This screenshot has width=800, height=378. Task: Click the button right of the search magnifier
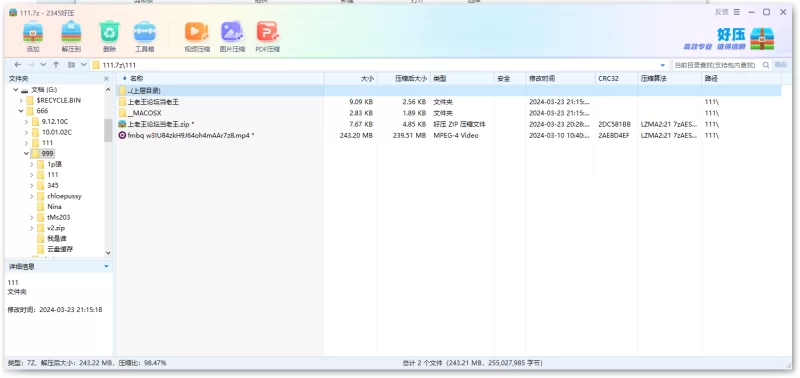(x=781, y=65)
